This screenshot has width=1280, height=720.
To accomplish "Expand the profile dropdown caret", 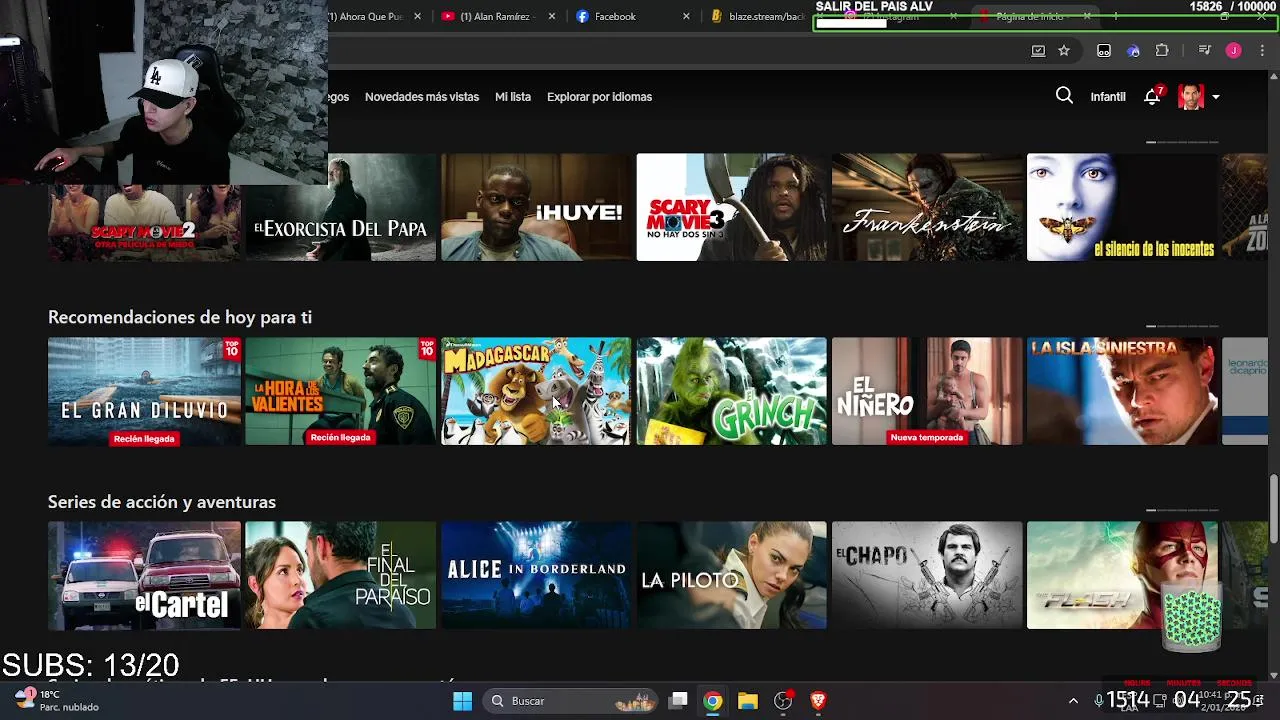I will tap(1215, 97).
